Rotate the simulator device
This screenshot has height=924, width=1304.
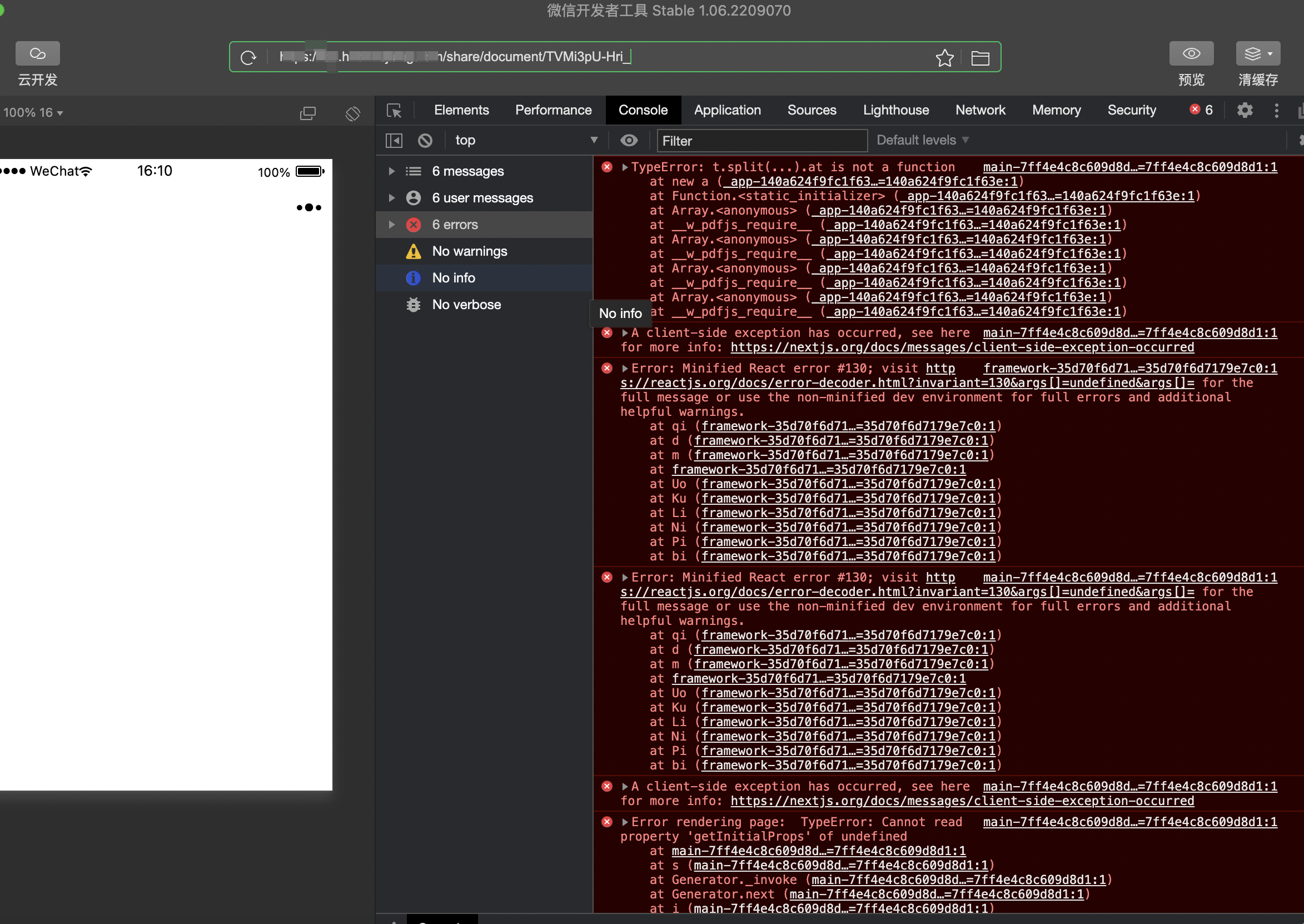click(352, 113)
